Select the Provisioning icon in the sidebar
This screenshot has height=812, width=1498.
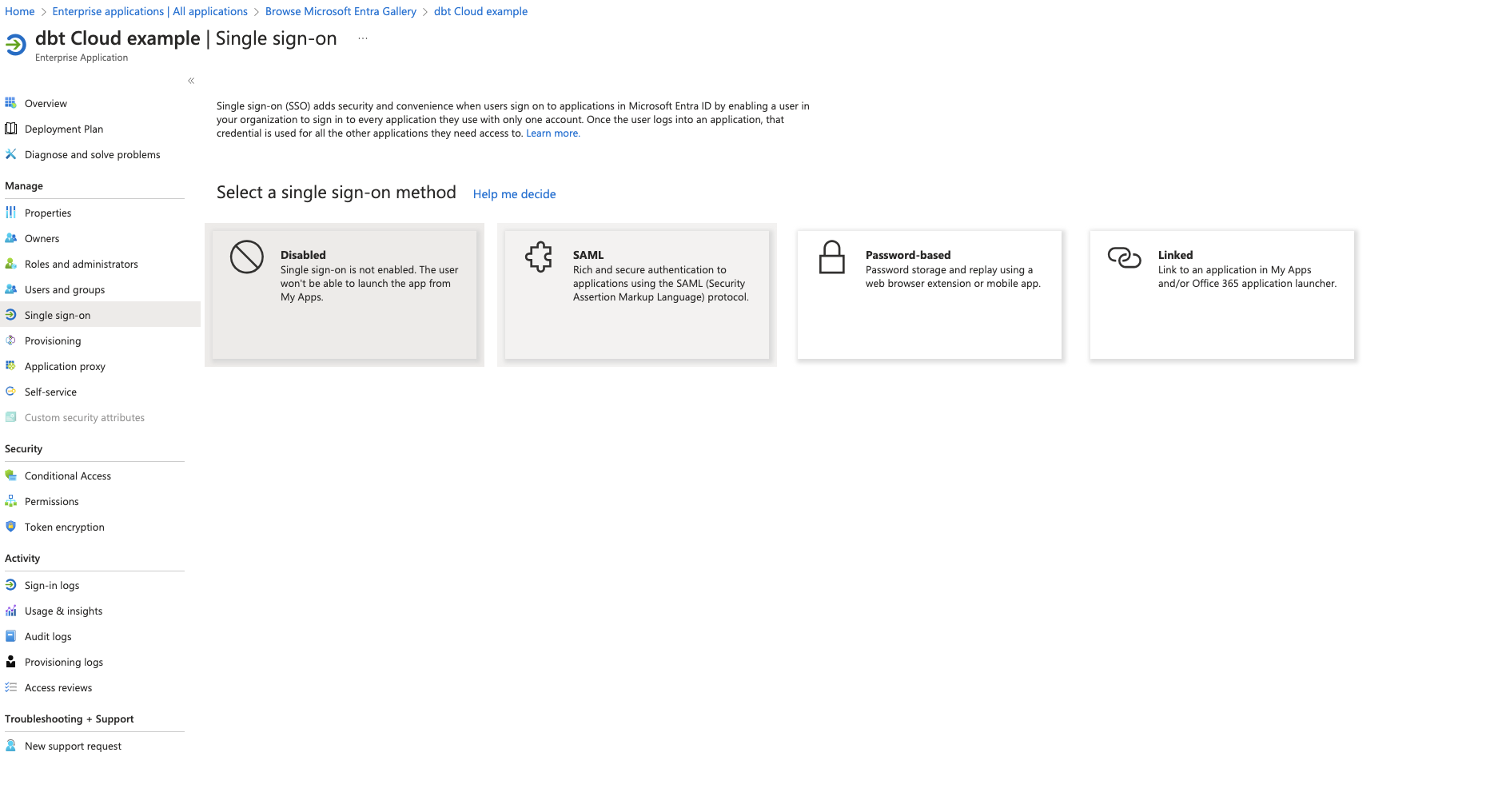pyautogui.click(x=11, y=340)
